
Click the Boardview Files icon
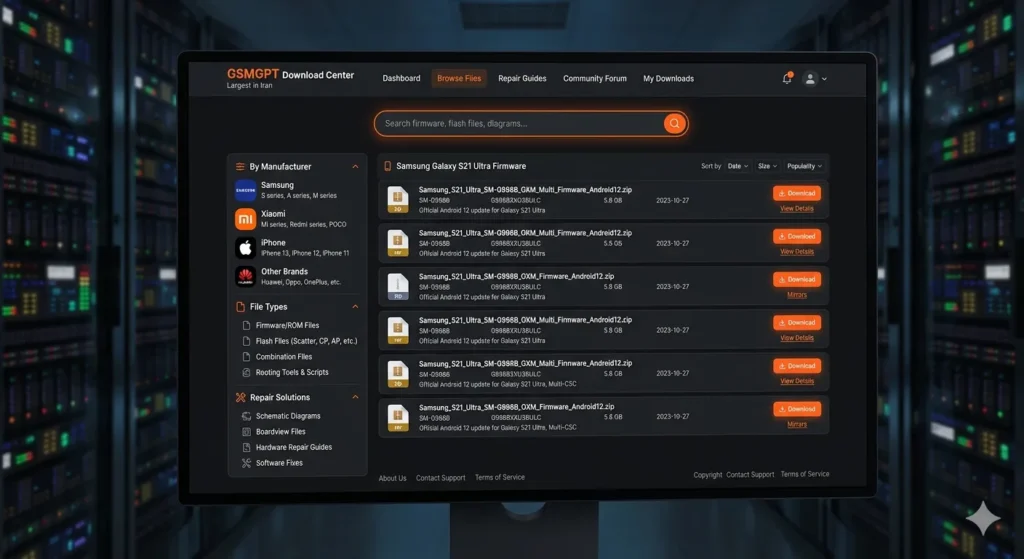point(246,432)
